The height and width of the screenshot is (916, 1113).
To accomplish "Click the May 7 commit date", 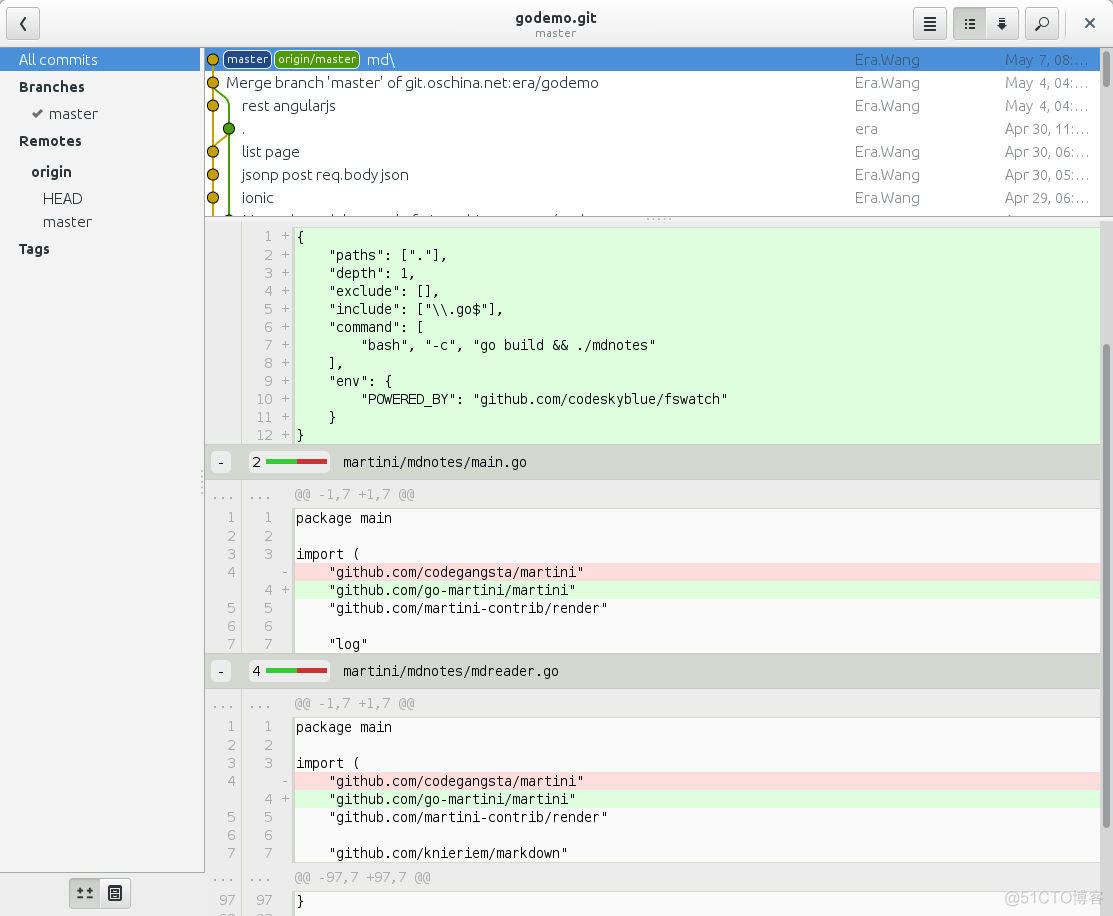I will pyautogui.click(x=1046, y=60).
